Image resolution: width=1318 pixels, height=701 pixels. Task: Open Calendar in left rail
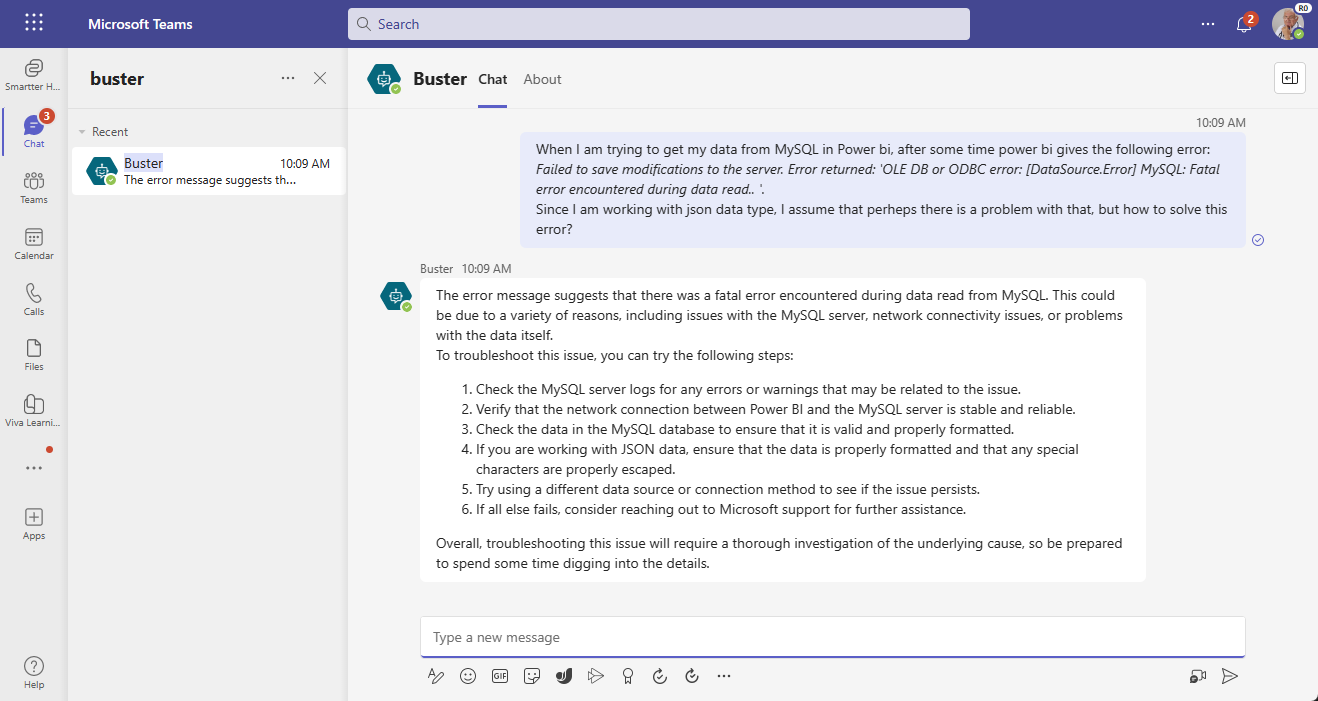click(x=33, y=243)
